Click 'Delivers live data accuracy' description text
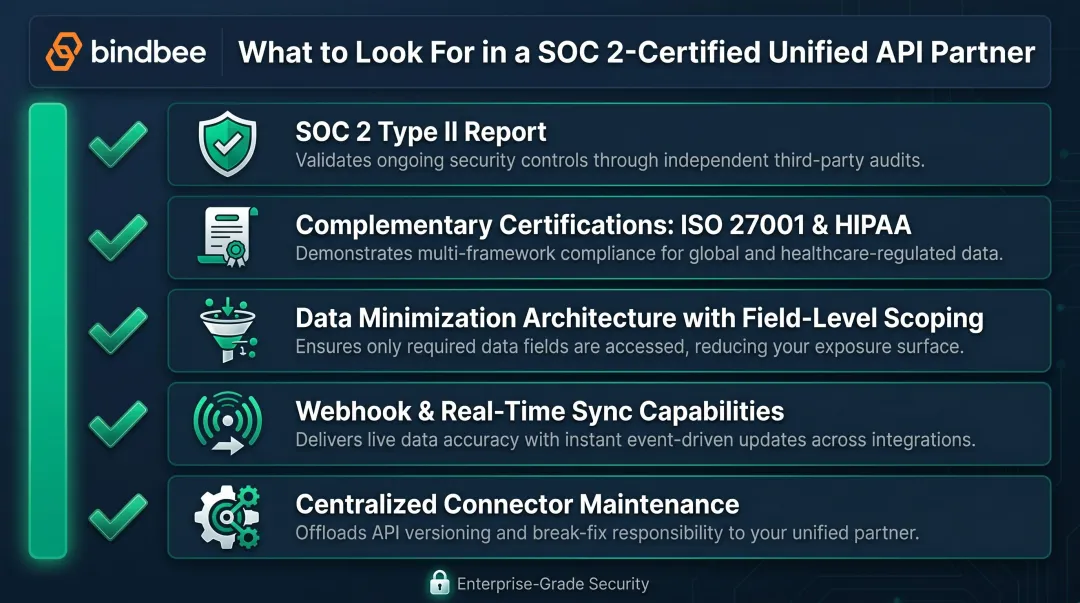 (x=635, y=440)
